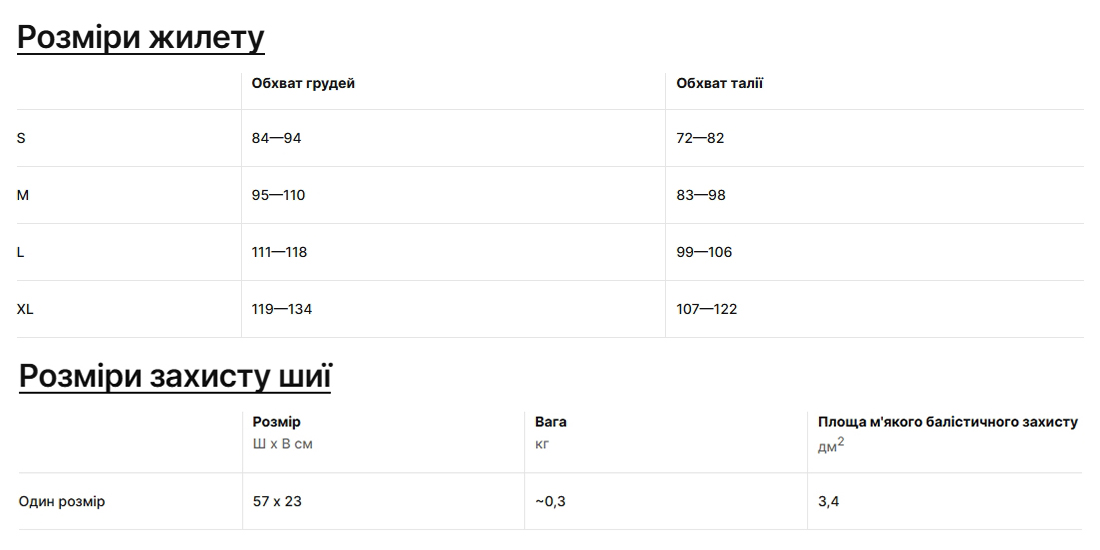Screen dimensions: 1100x550
Task: Select waist value 107—122
Action: [707, 309]
